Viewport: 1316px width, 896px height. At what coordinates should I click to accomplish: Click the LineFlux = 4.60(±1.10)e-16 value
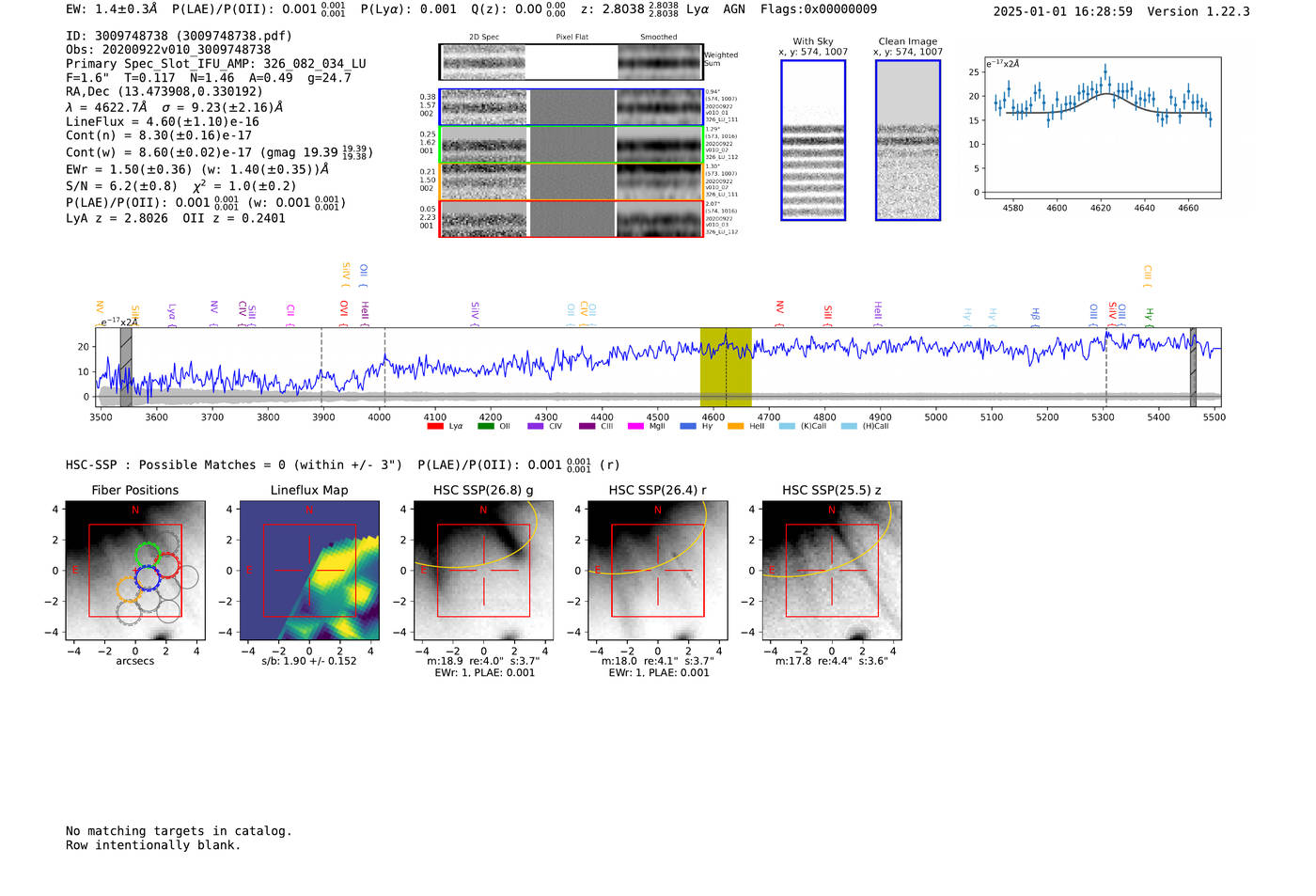163,121
